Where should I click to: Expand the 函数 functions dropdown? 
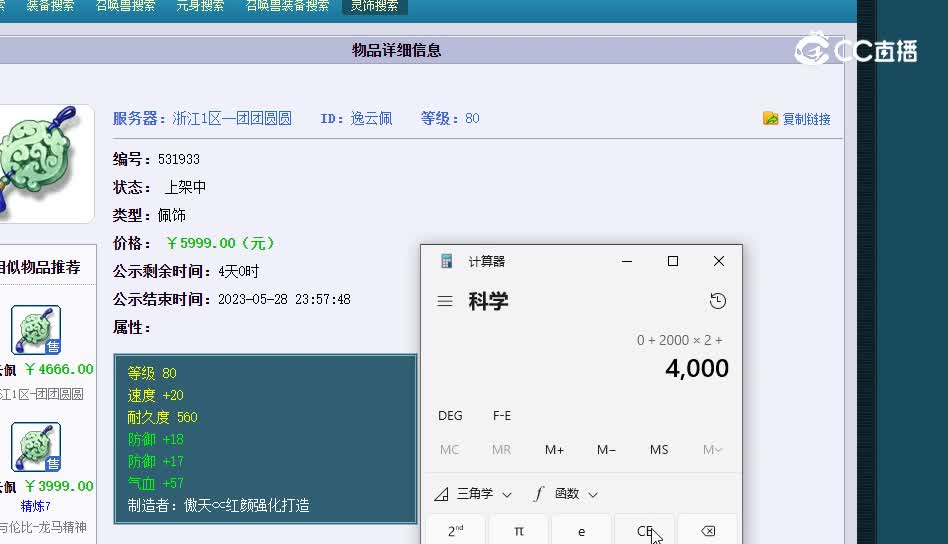566,494
